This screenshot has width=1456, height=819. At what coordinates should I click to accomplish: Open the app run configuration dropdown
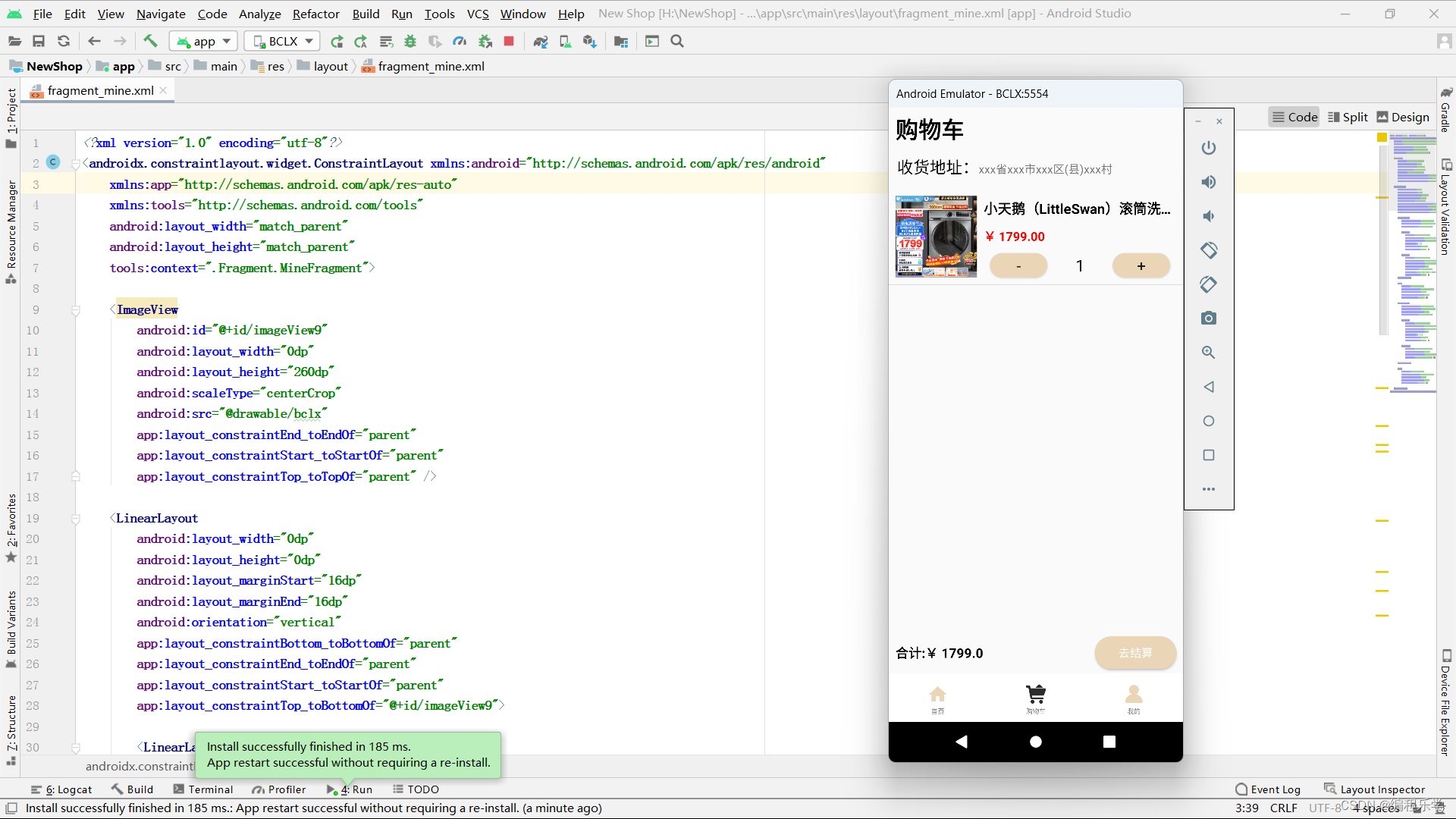pos(204,41)
